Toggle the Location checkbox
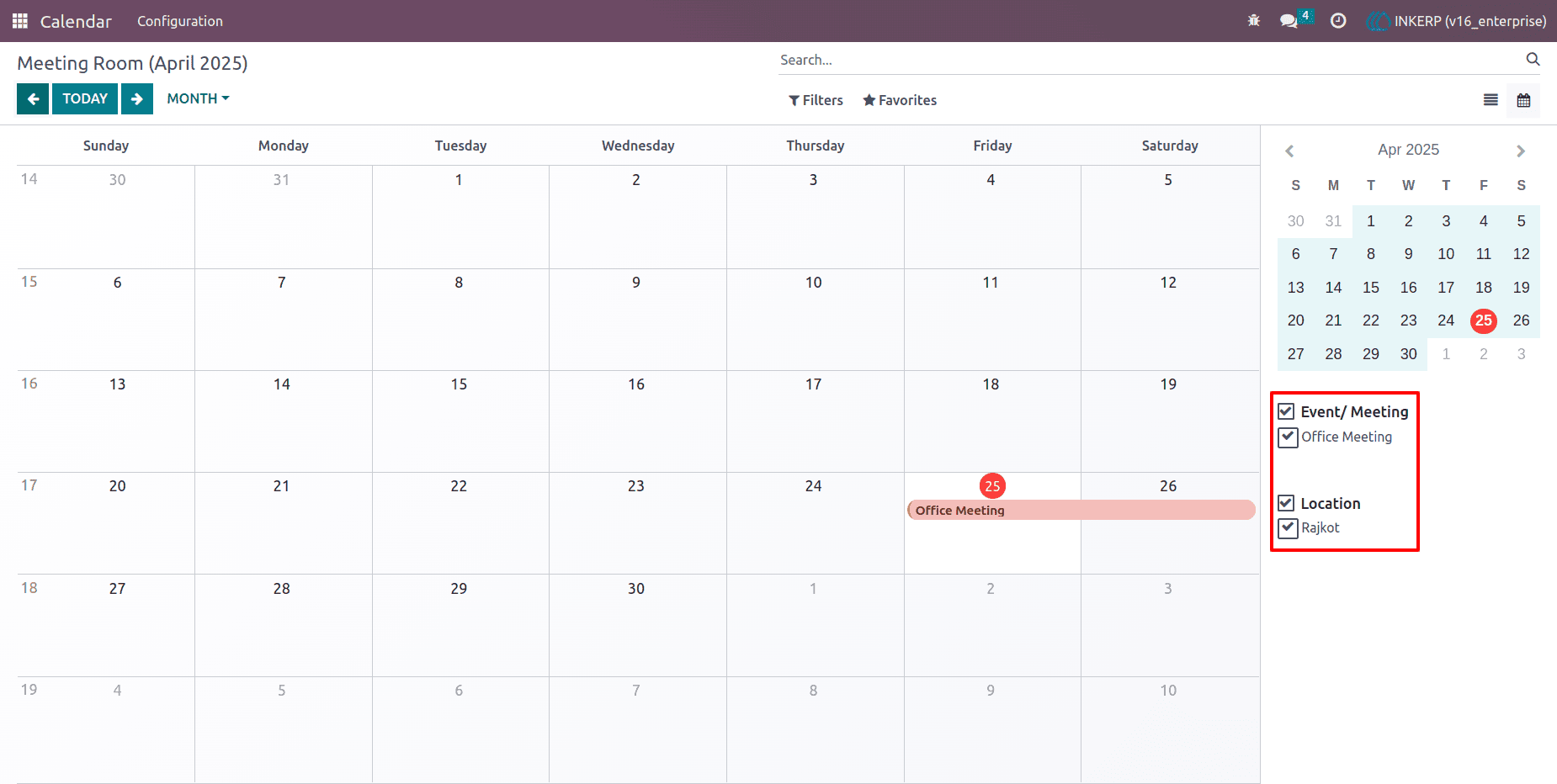Screen dimensions: 1557x784 (x=1286, y=503)
